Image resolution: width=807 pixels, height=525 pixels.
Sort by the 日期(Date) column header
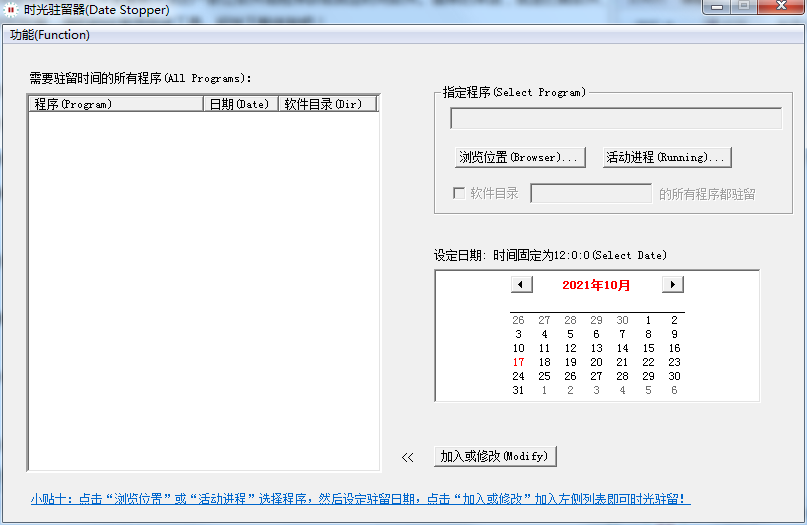coord(241,104)
